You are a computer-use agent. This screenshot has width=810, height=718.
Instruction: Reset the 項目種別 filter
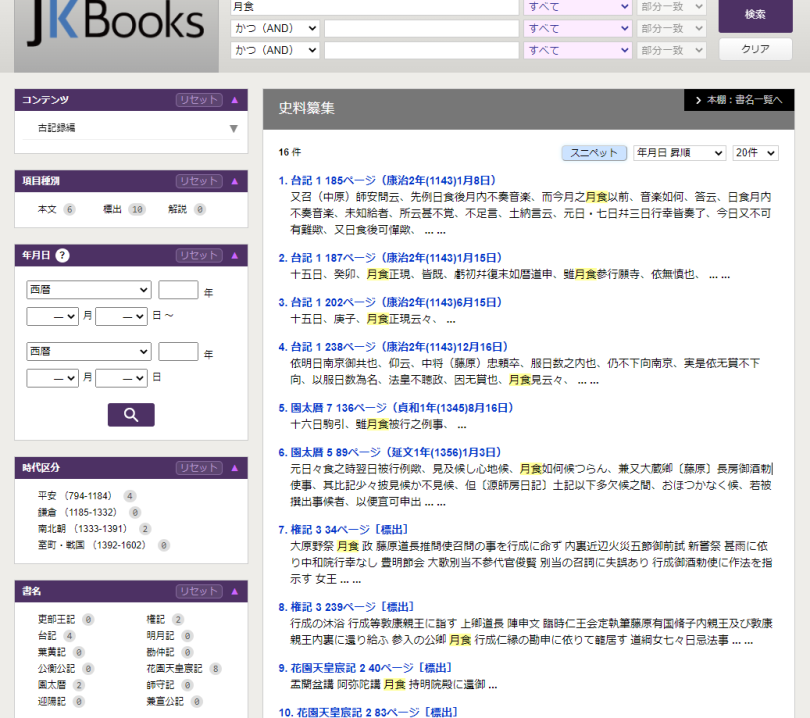coord(199,181)
